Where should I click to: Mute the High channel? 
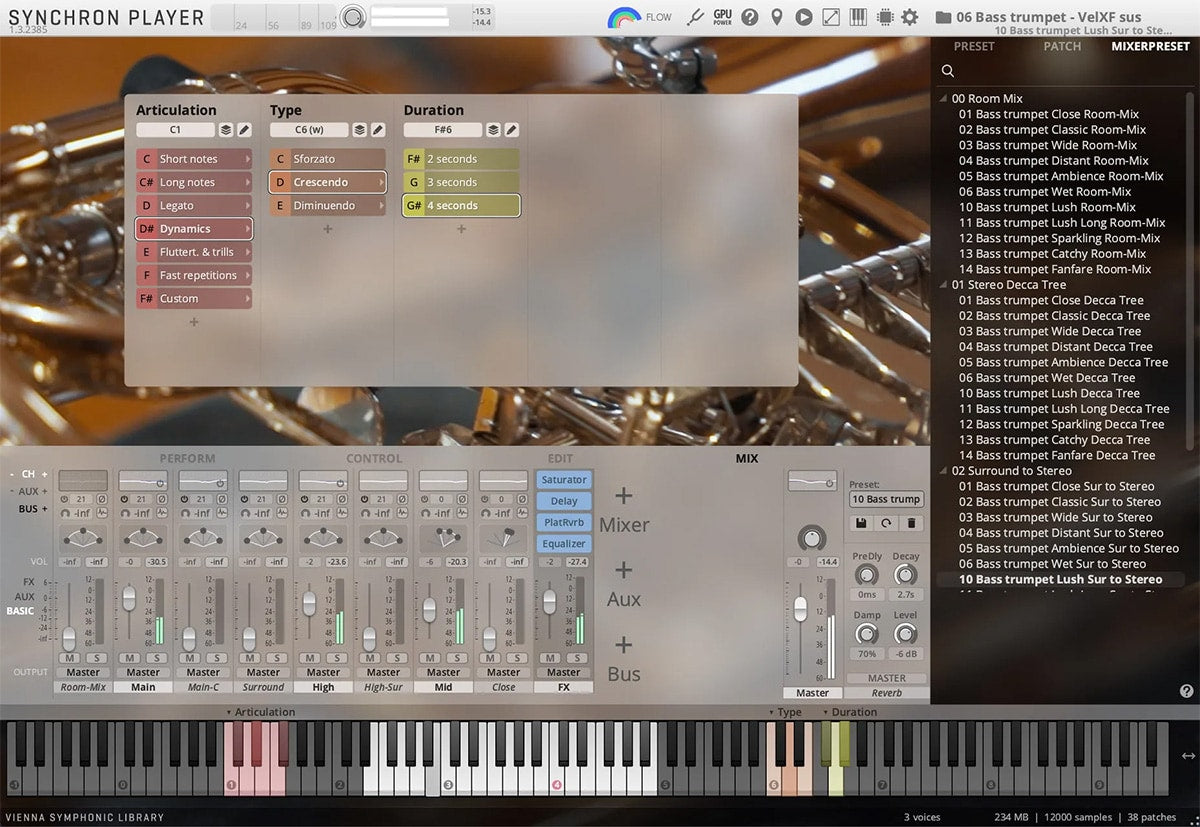(x=310, y=658)
